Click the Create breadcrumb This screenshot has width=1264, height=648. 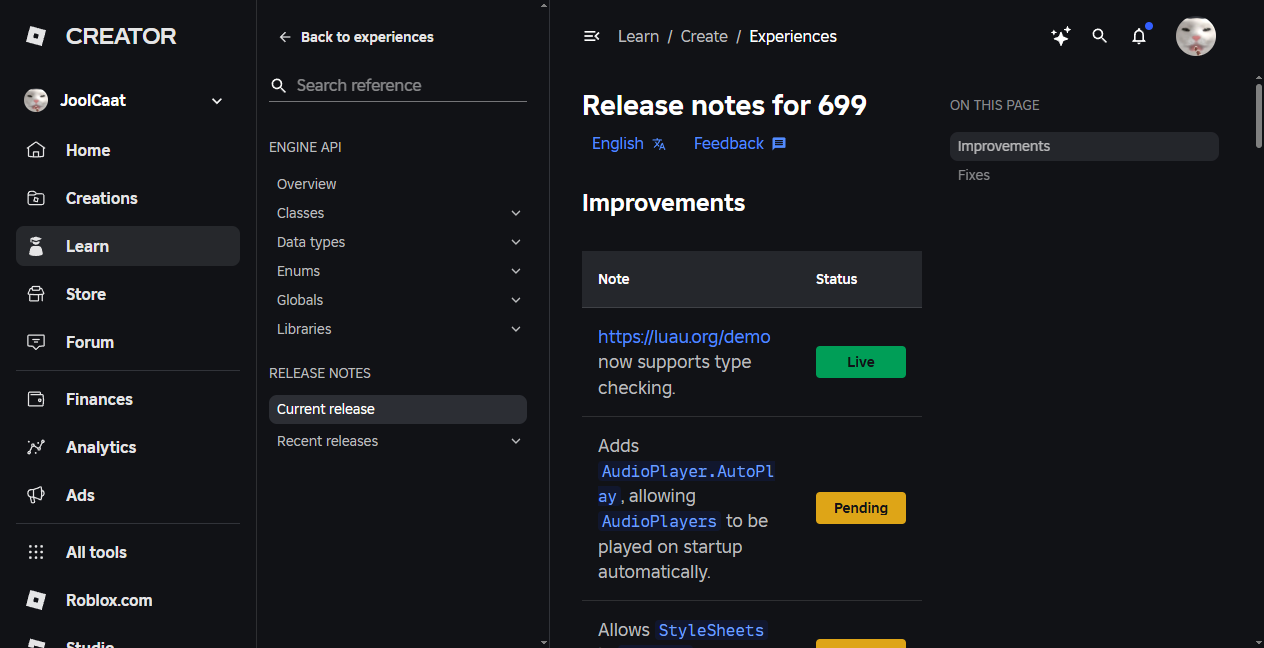point(704,36)
